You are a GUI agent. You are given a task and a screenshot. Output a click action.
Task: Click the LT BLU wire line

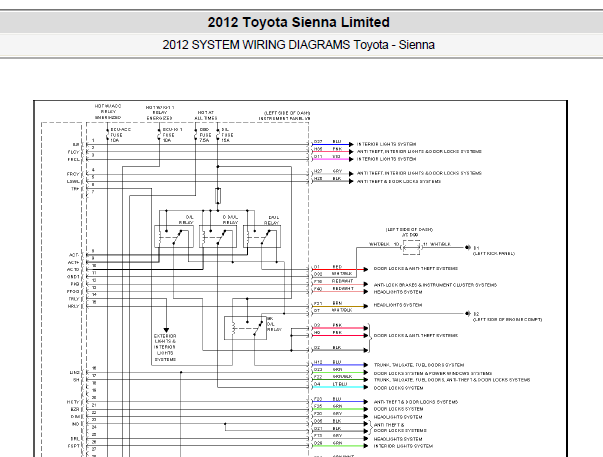pyautogui.click(x=338, y=387)
